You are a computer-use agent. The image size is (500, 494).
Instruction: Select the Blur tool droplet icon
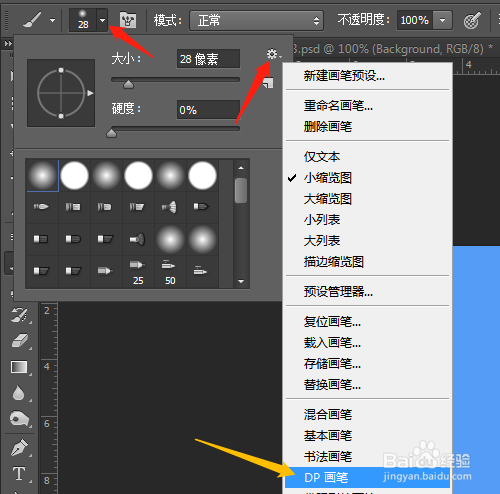point(19,393)
